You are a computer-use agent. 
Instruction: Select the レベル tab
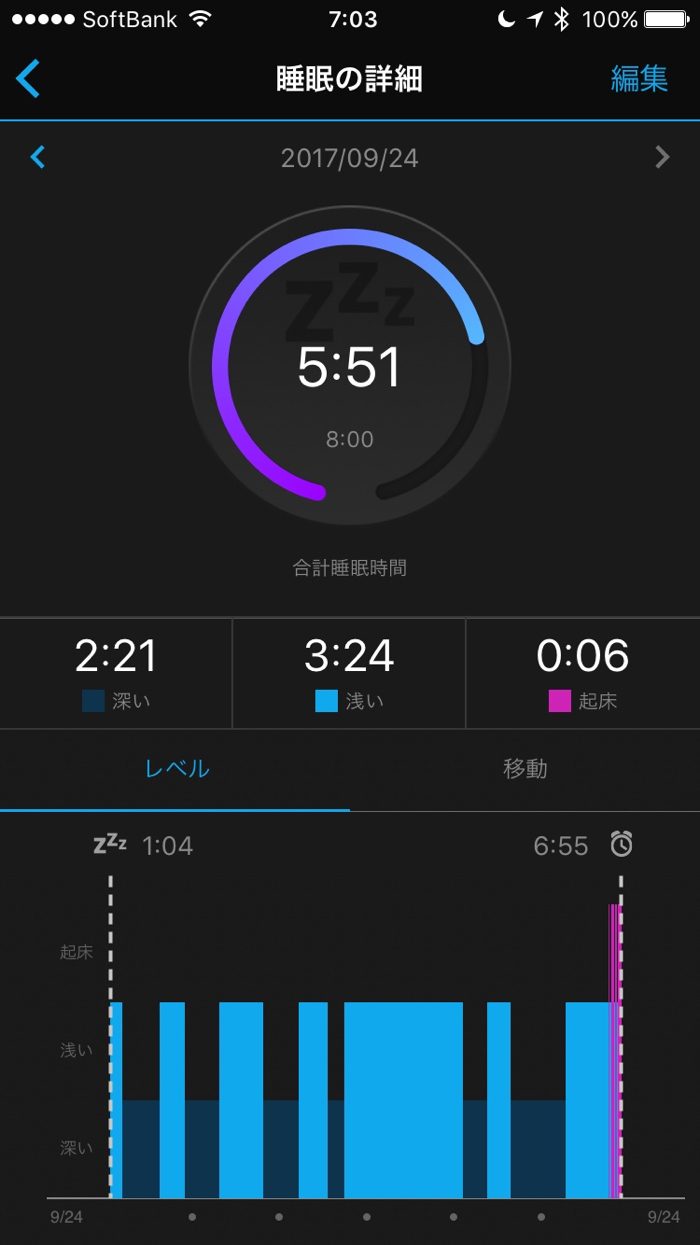pyautogui.click(x=176, y=769)
